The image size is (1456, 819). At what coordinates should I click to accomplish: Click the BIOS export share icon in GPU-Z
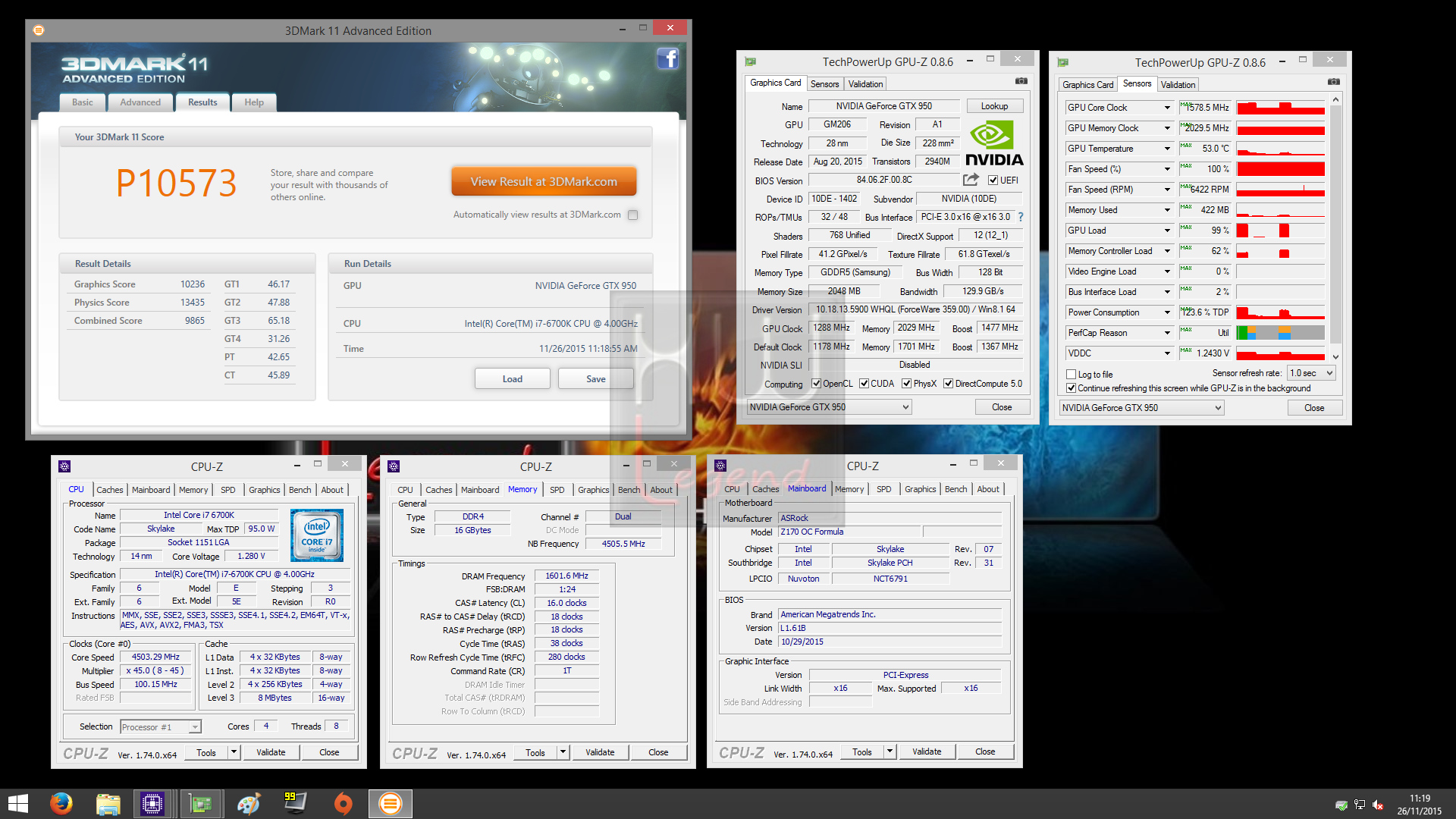pyautogui.click(x=971, y=180)
